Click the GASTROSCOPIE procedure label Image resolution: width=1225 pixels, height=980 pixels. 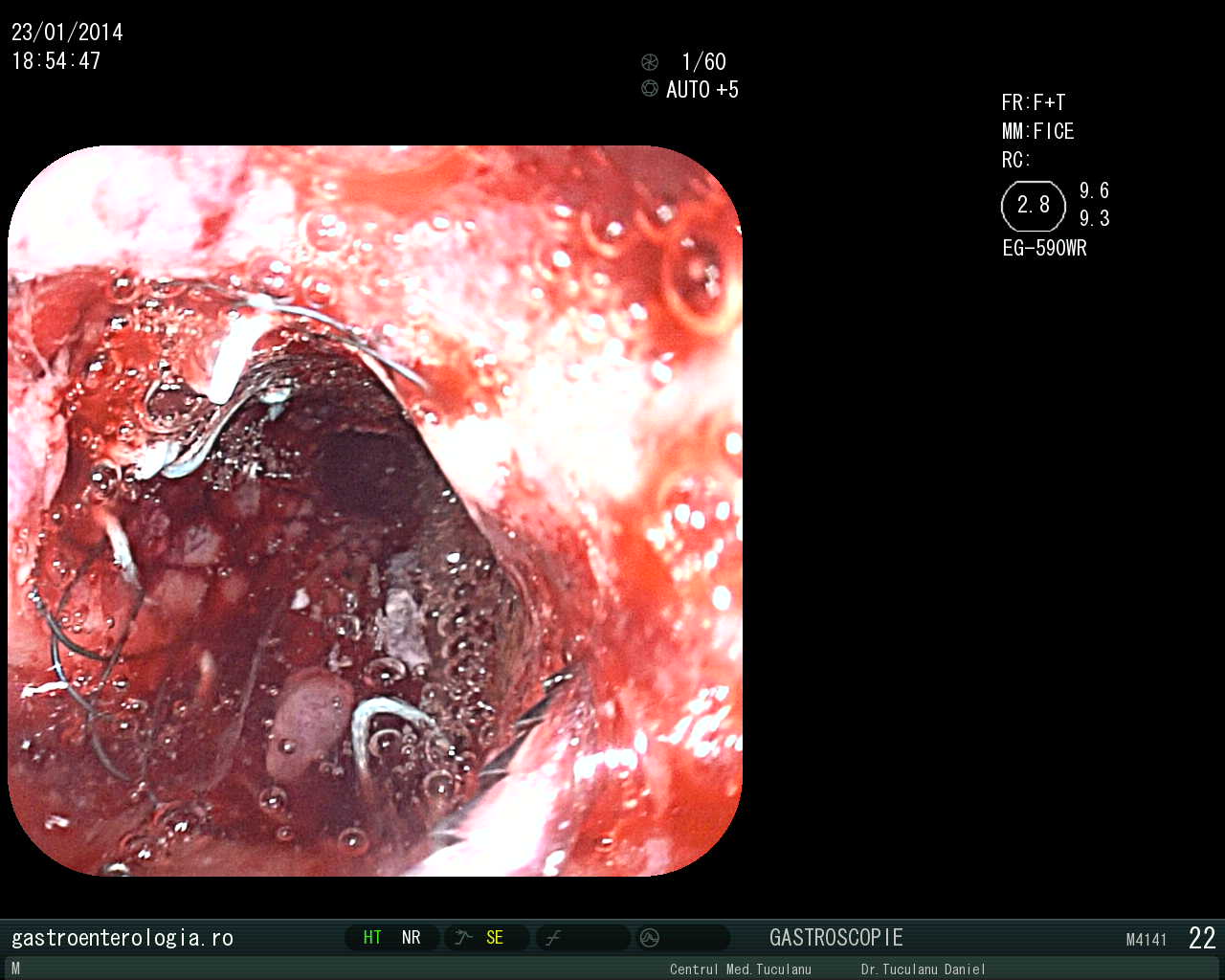(836, 938)
